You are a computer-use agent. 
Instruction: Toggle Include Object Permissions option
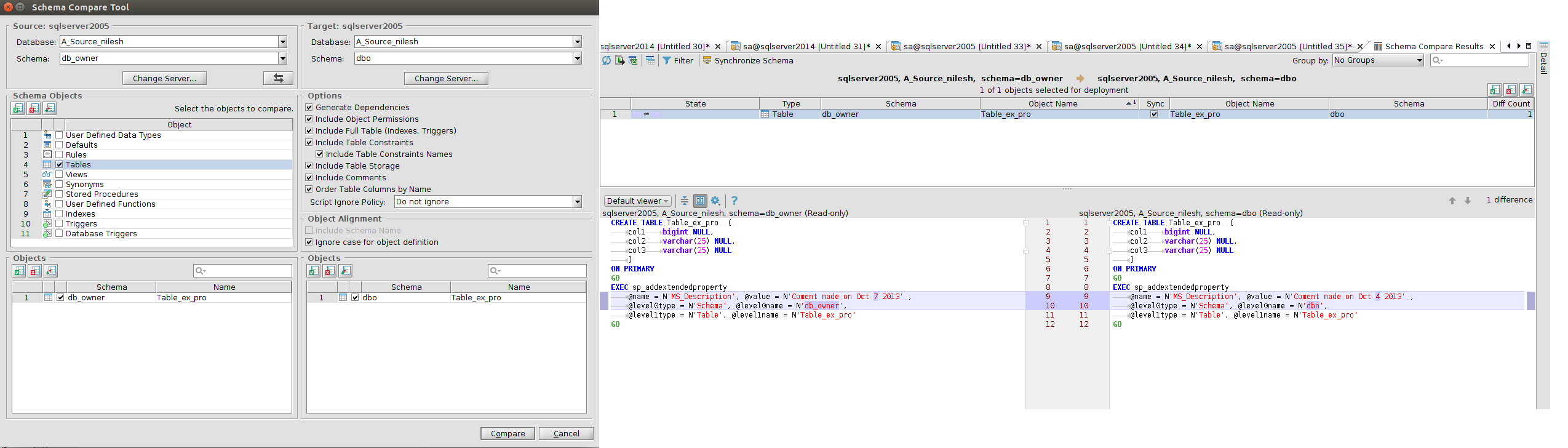tap(309, 119)
